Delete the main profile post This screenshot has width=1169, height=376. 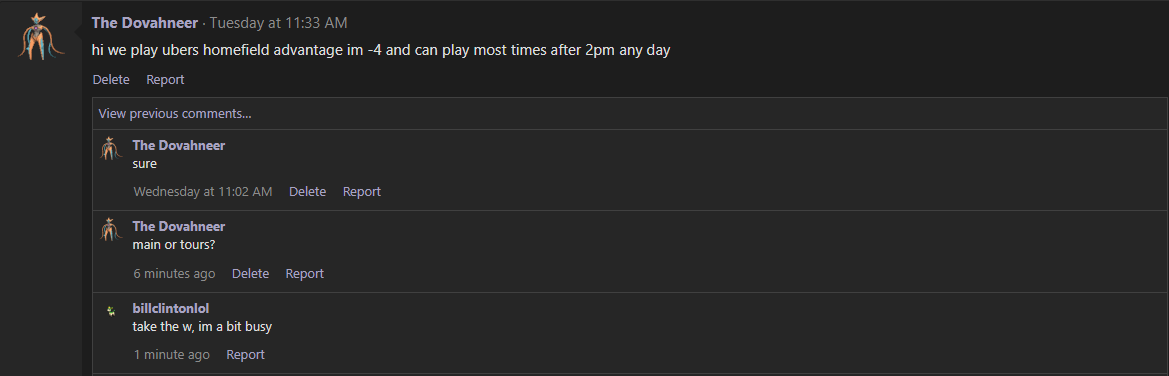(x=110, y=79)
